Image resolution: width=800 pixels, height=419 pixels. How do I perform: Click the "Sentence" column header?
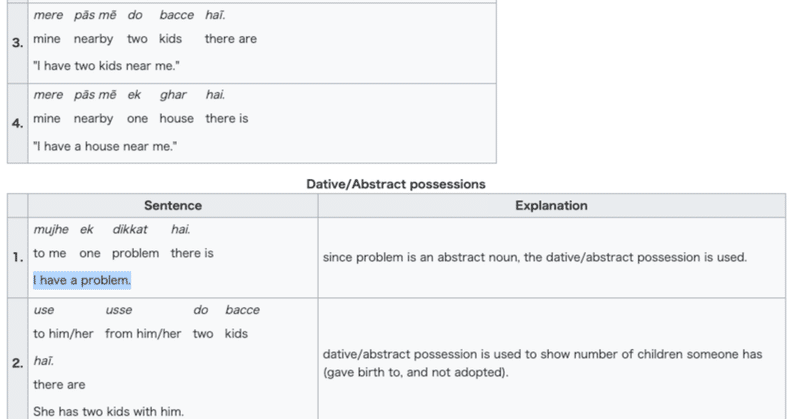pyautogui.click(x=173, y=205)
